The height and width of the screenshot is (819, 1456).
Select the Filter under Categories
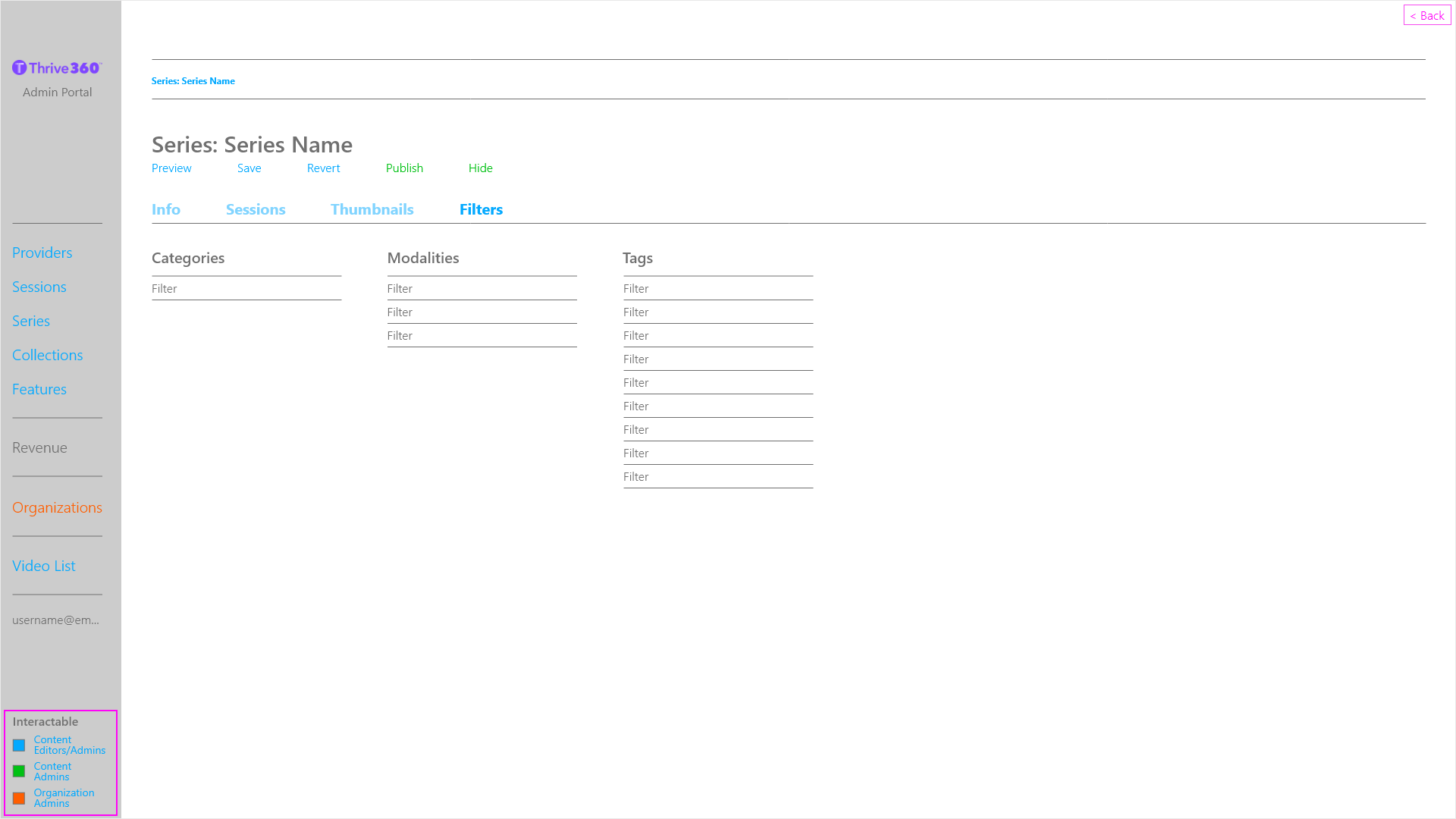165,289
